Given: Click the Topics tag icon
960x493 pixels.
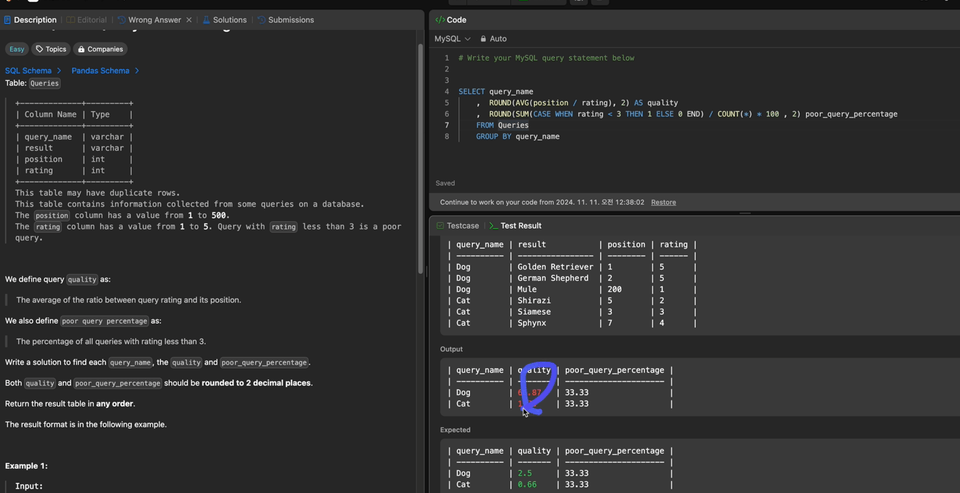Looking at the screenshot, I should [39, 49].
